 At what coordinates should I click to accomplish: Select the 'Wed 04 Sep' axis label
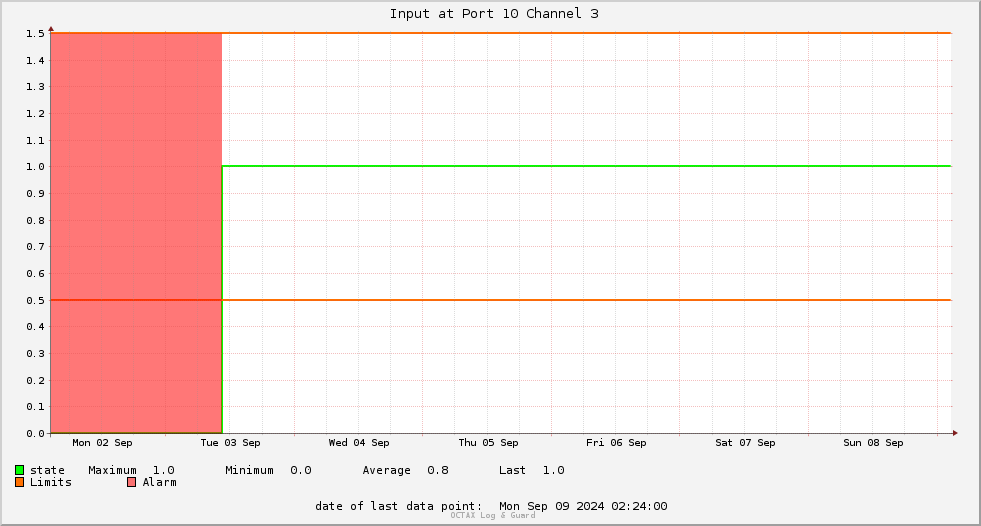coord(359,443)
